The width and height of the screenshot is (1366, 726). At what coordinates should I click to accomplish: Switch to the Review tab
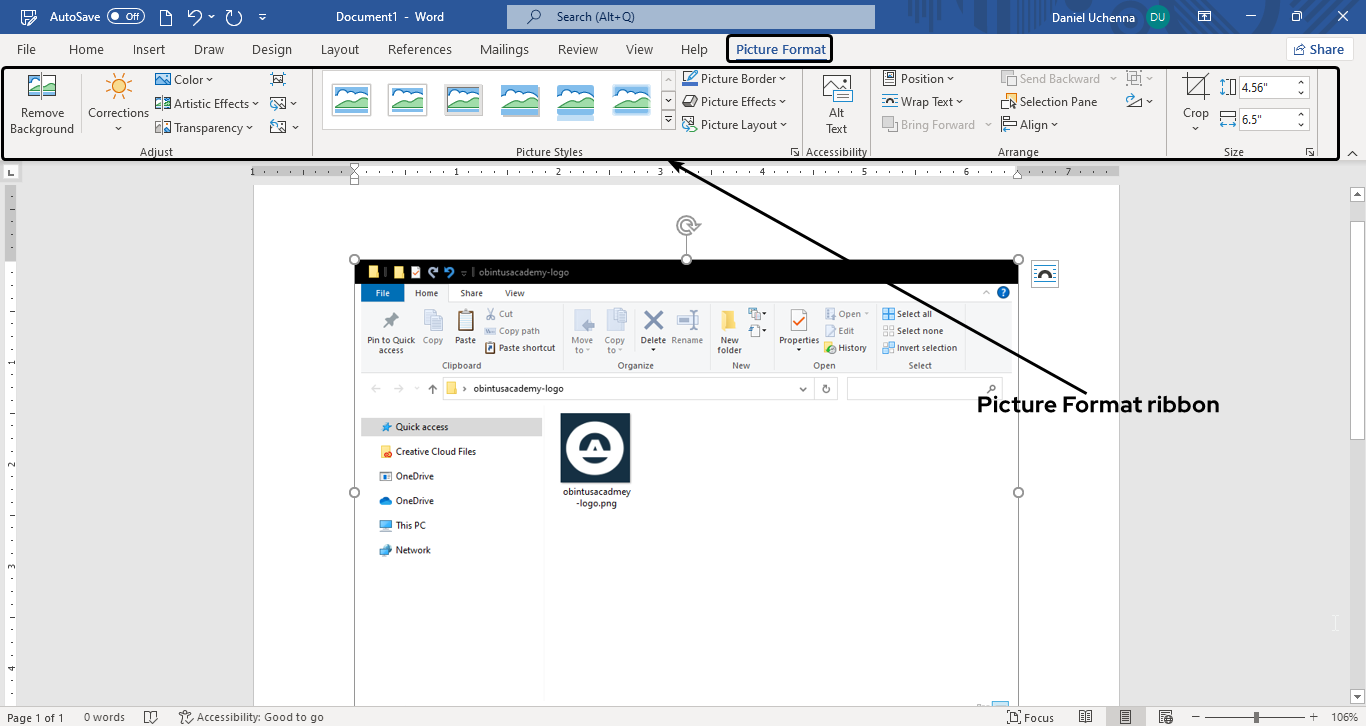click(x=577, y=49)
